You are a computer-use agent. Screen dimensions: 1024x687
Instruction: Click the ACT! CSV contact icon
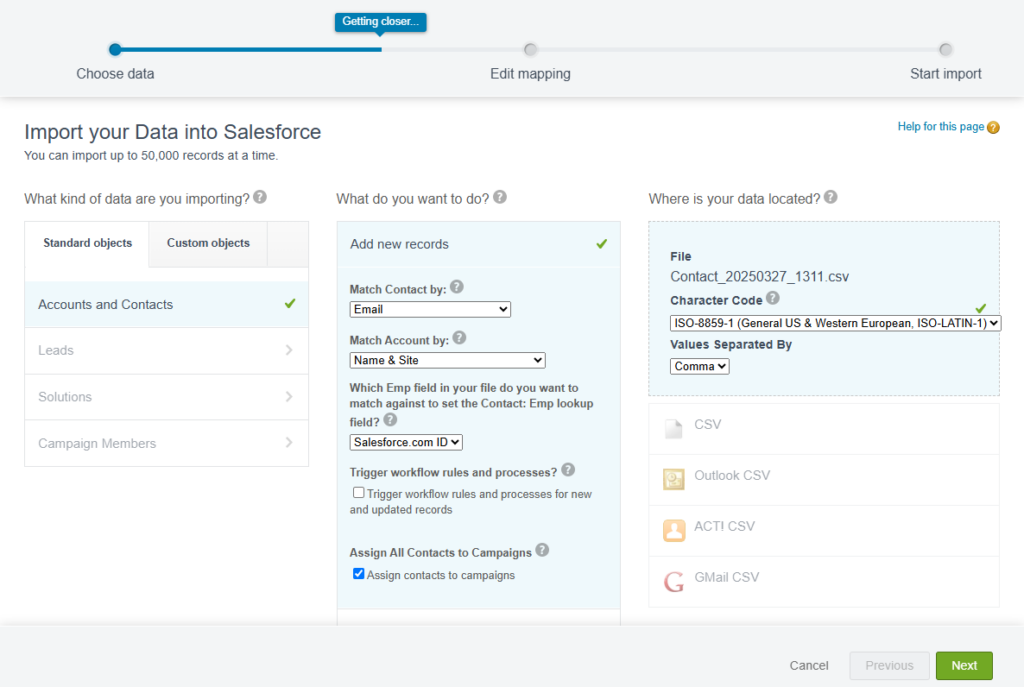(x=673, y=530)
